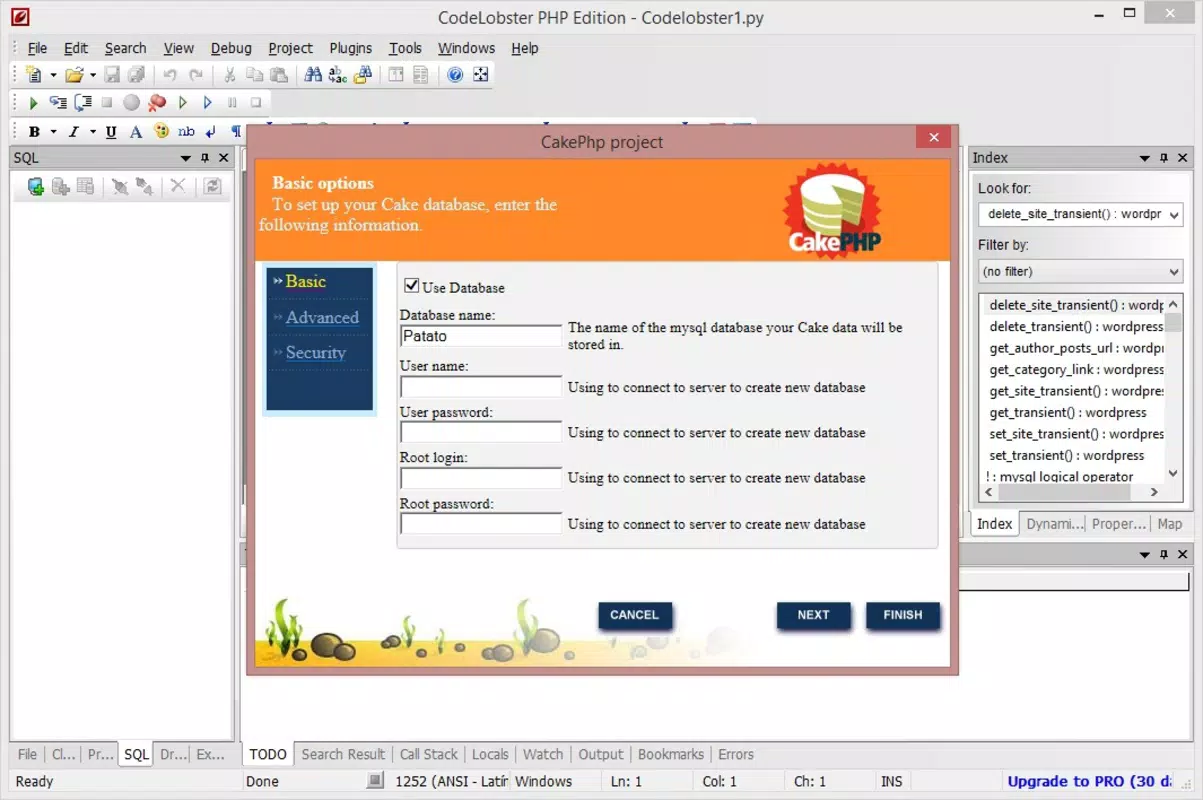Click the green Run debug arrow
Viewport: 1203px width, 800px height.
(x=33, y=102)
